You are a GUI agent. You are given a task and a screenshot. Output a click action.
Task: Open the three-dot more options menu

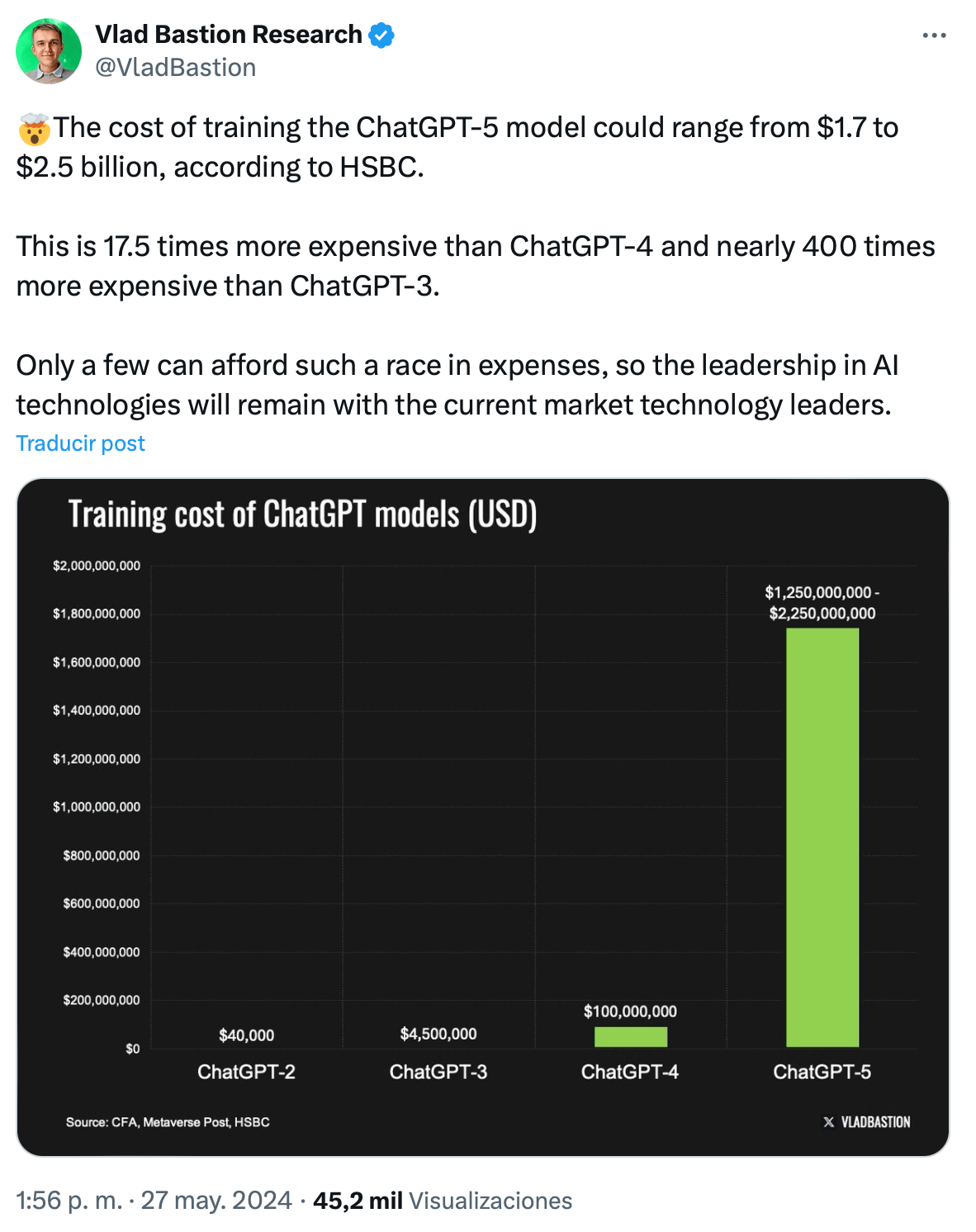click(934, 36)
